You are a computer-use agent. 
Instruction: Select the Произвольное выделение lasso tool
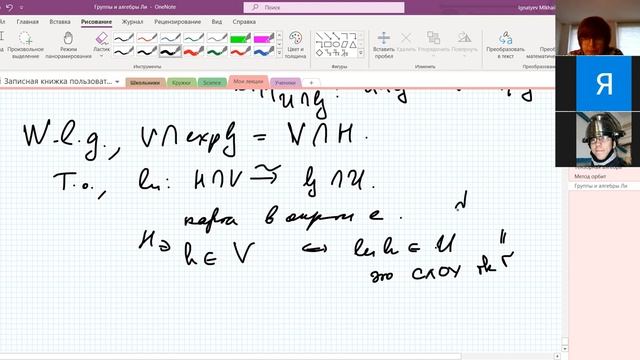click(x=25, y=45)
